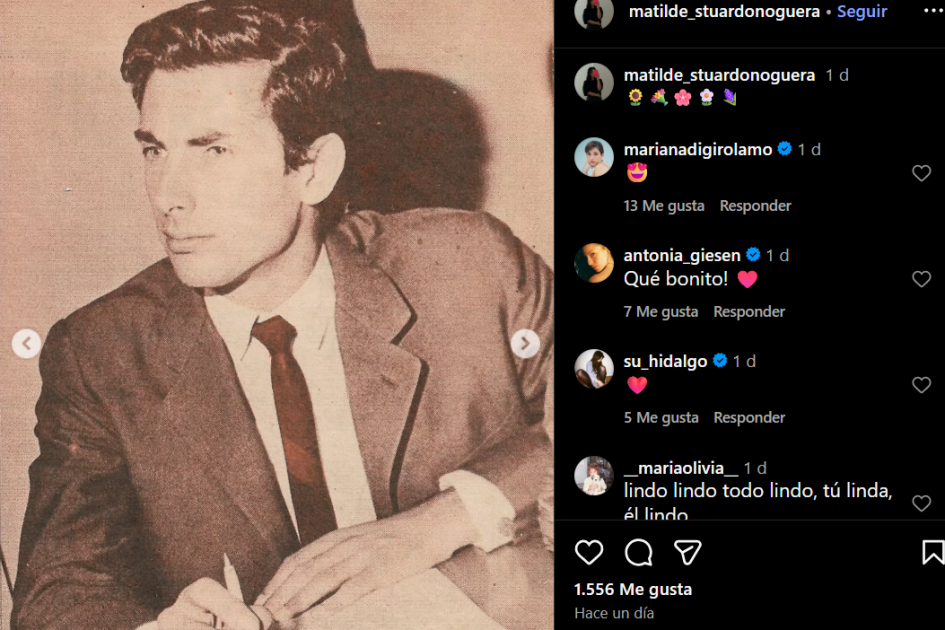Like marianadigirolamo's comment
Image resolution: width=945 pixels, height=630 pixels.
pos(921,173)
